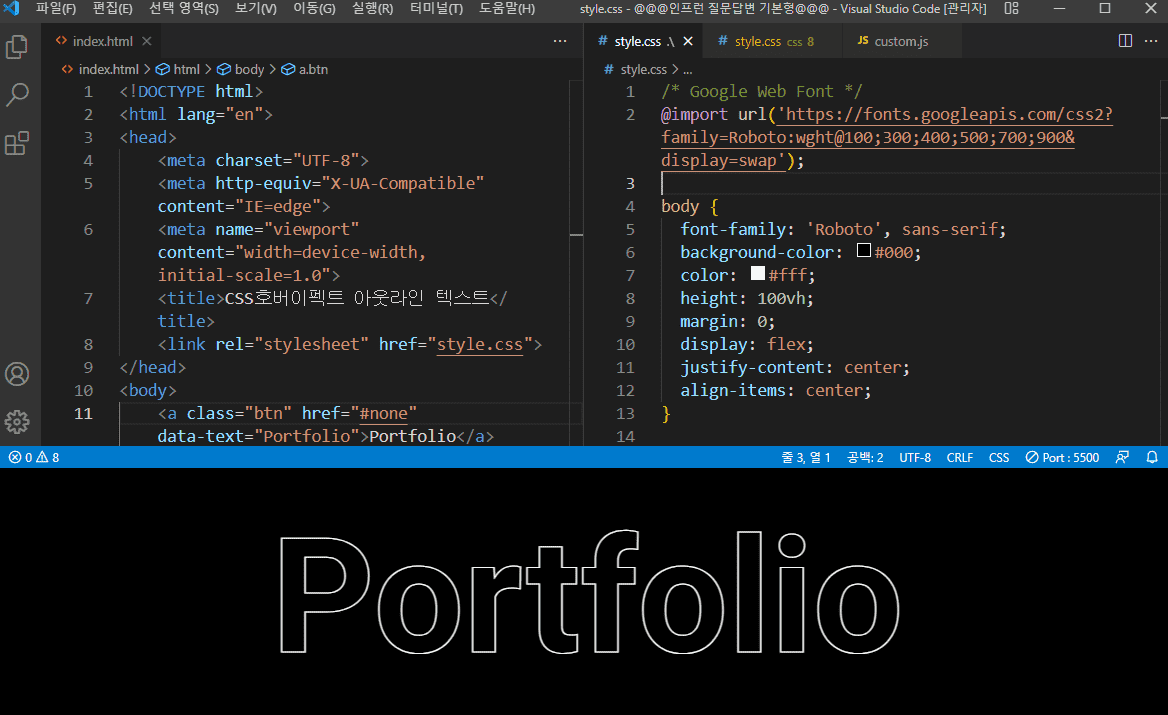
Task: Click the display flex value
Action: 787,344
